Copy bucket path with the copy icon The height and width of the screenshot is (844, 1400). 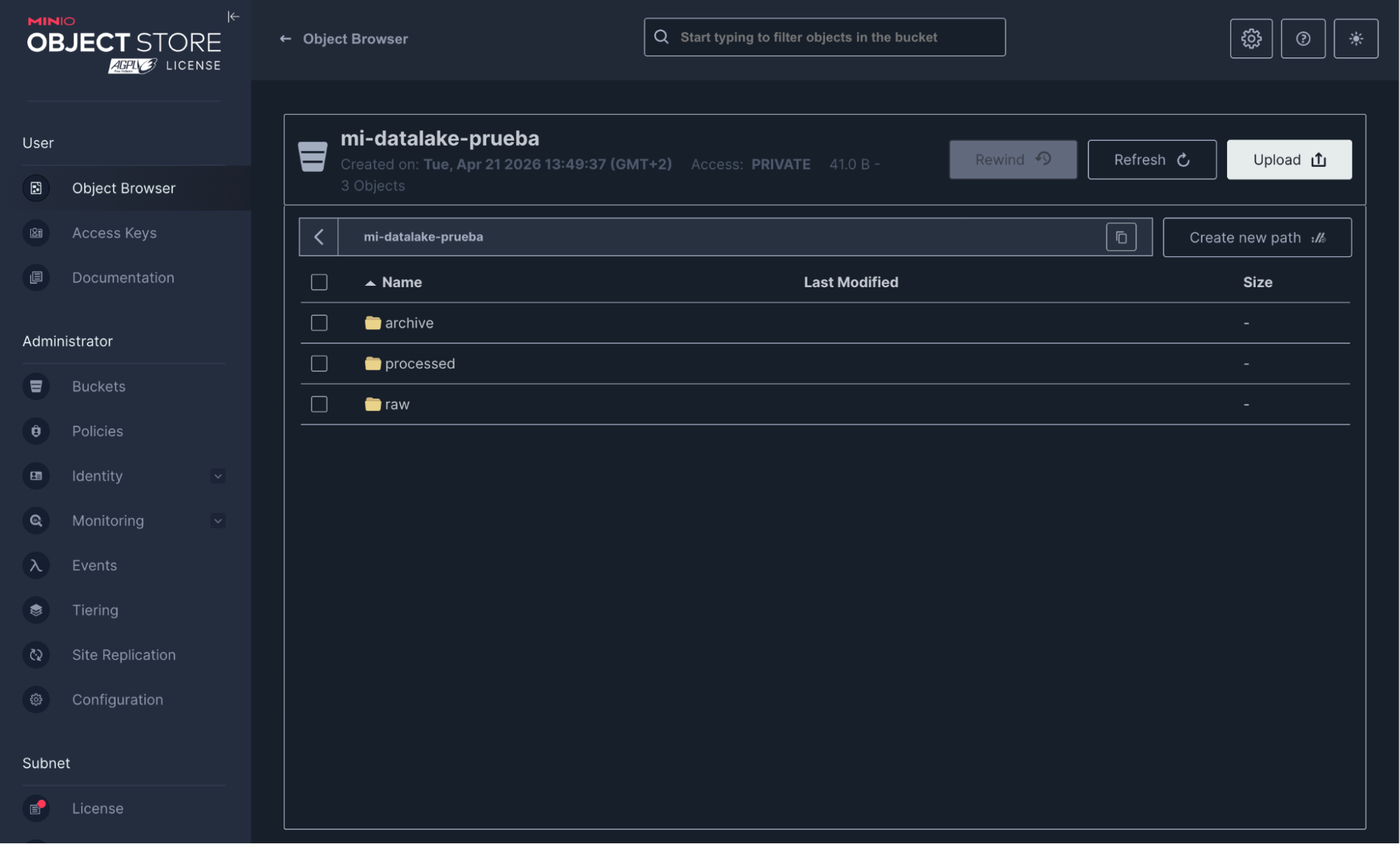click(1121, 237)
